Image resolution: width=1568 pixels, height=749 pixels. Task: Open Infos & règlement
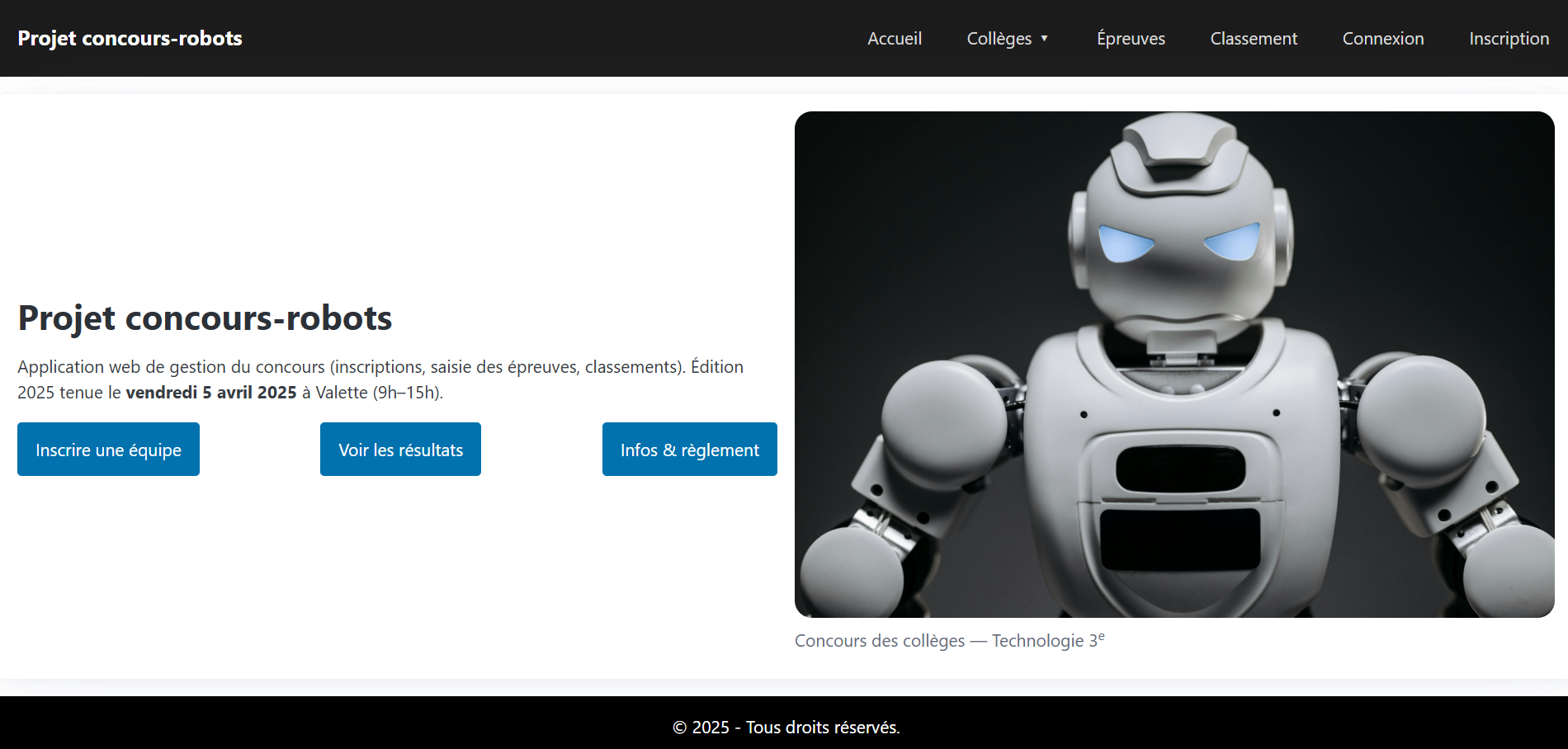point(690,450)
